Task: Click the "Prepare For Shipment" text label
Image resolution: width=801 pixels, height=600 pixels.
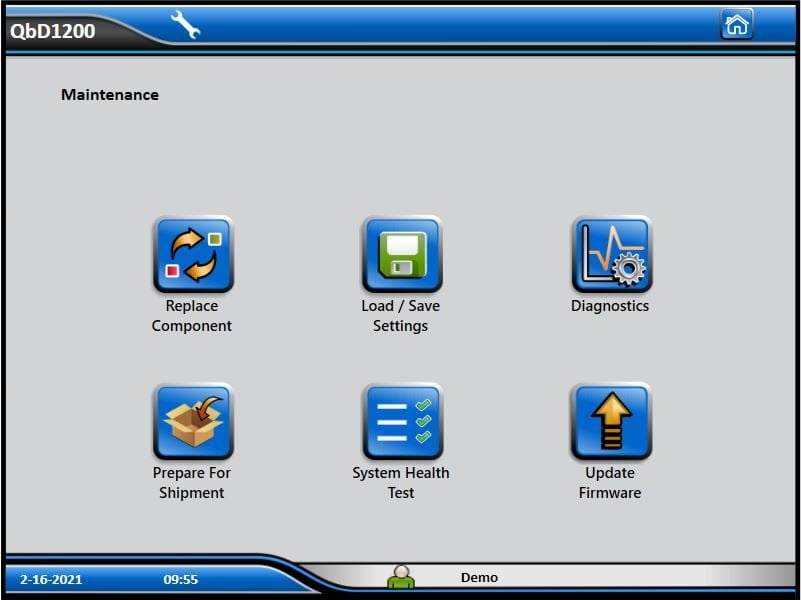Action: 192,483
